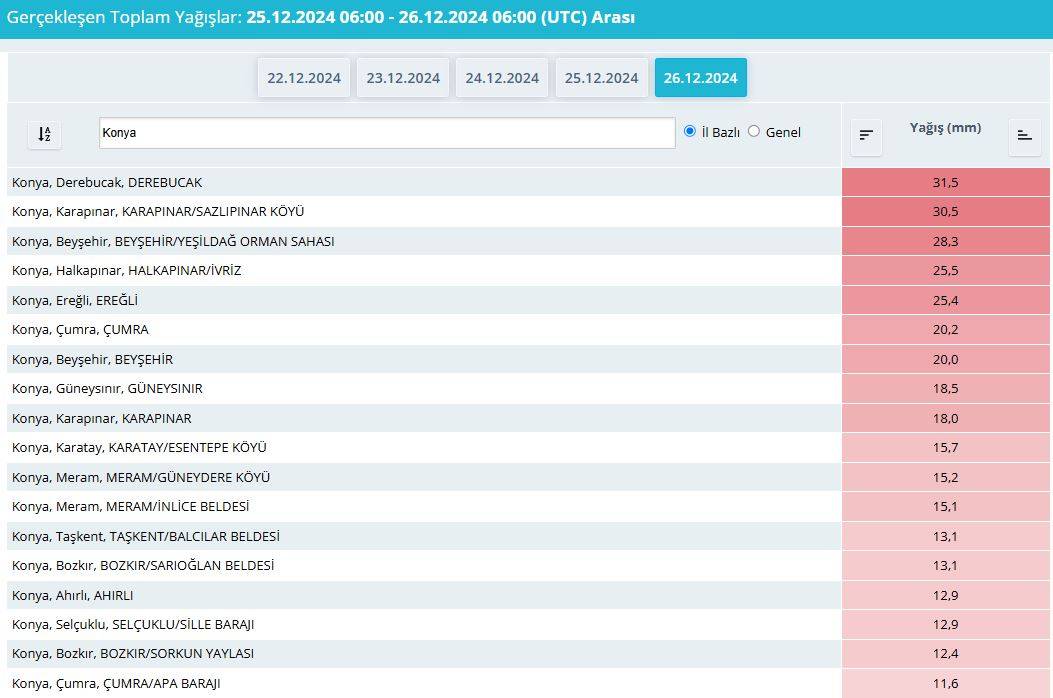The width and height of the screenshot is (1053, 698).
Task: Sort precipitation descending with left sort icon
Action: click(866, 135)
